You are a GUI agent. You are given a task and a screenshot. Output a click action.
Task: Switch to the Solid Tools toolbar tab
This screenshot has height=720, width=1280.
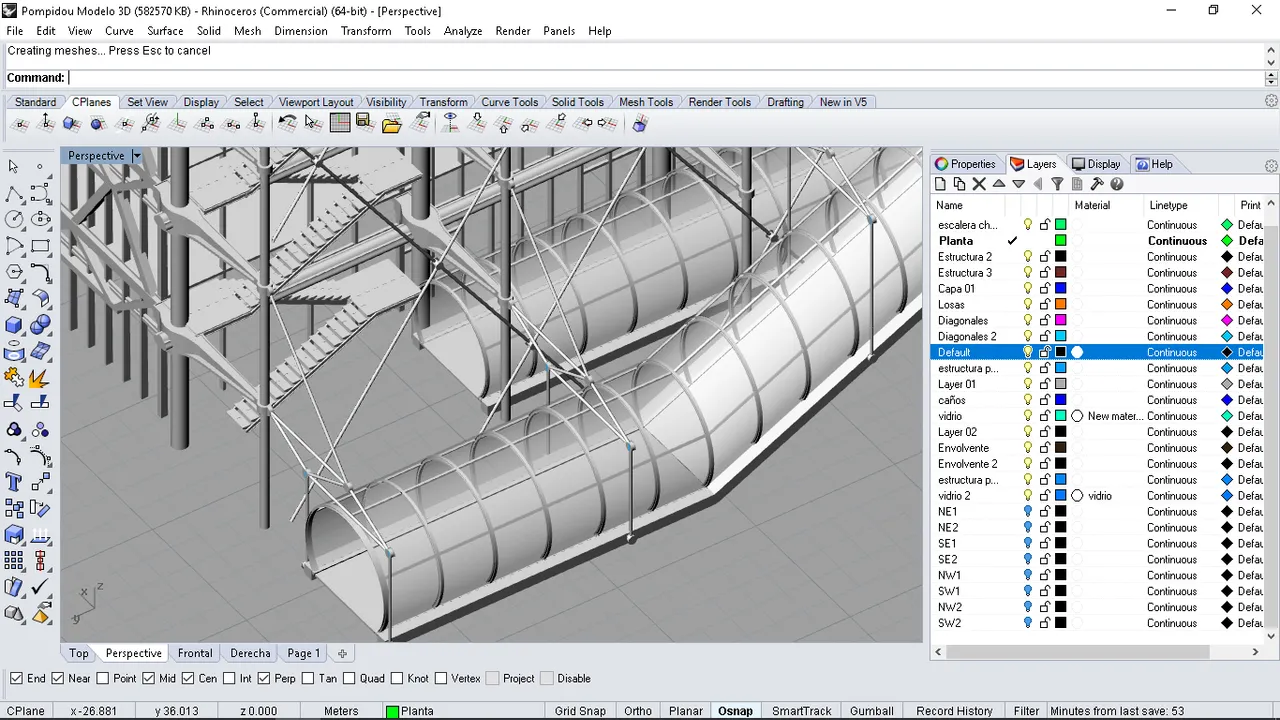pyautogui.click(x=578, y=102)
